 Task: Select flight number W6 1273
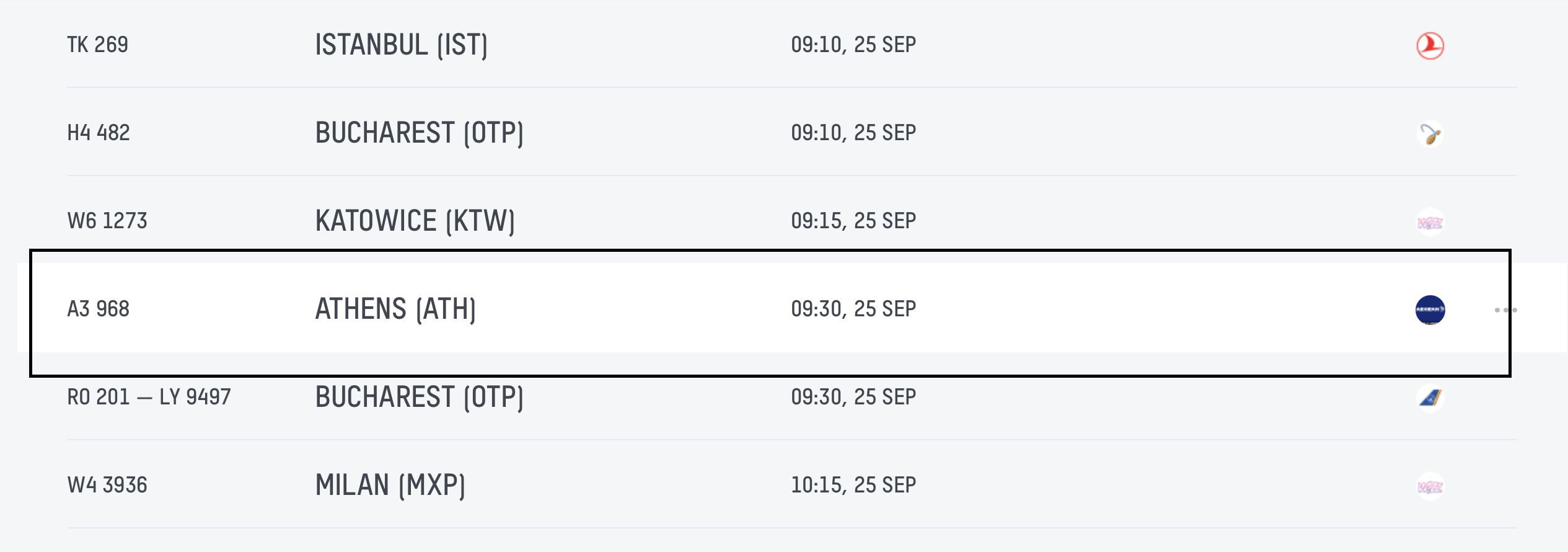pos(107,221)
